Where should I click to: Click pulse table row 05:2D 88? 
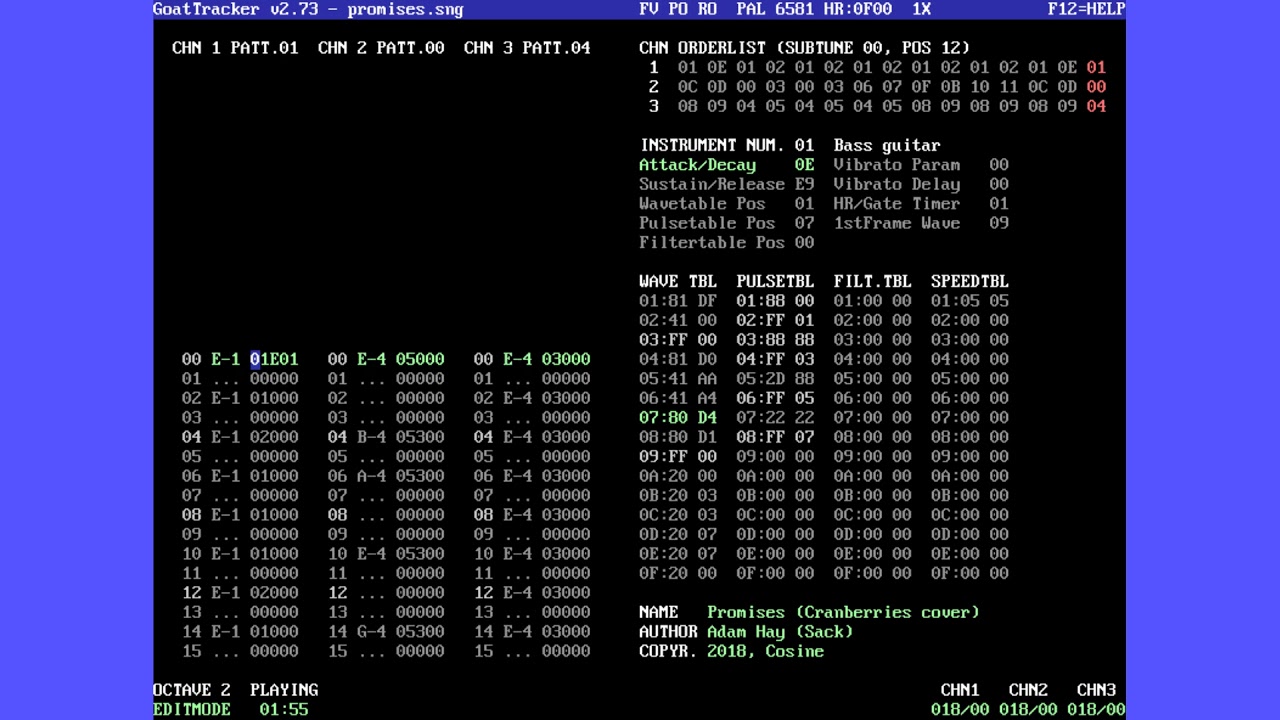pyautogui.click(x=775, y=379)
